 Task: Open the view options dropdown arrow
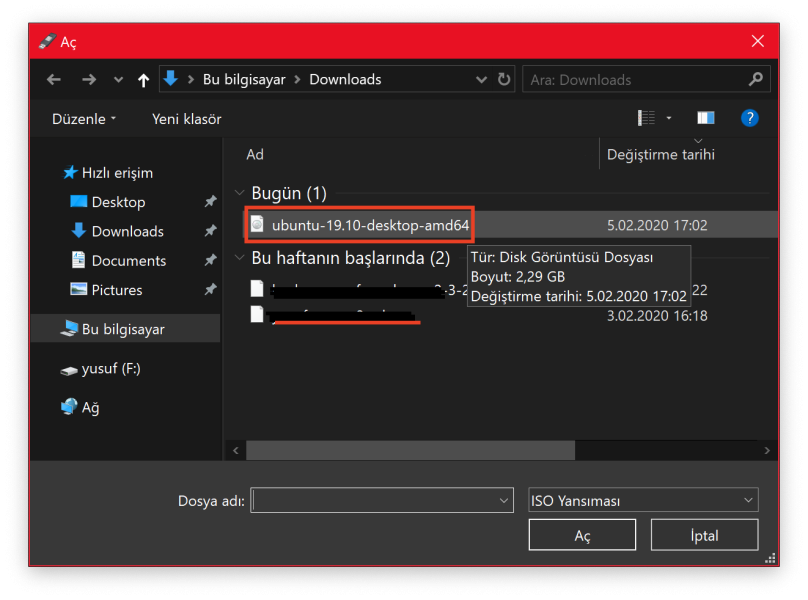tap(669, 118)
